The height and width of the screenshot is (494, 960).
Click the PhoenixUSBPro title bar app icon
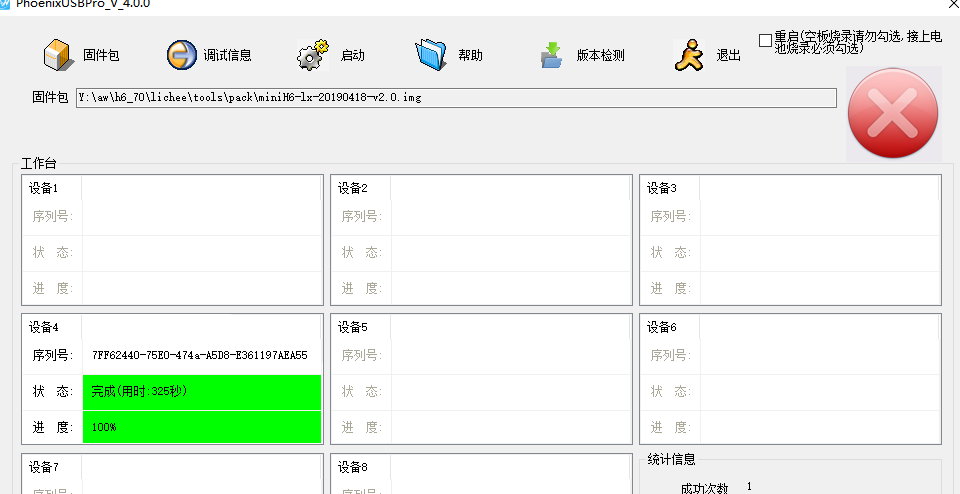(x=5, y=4)
